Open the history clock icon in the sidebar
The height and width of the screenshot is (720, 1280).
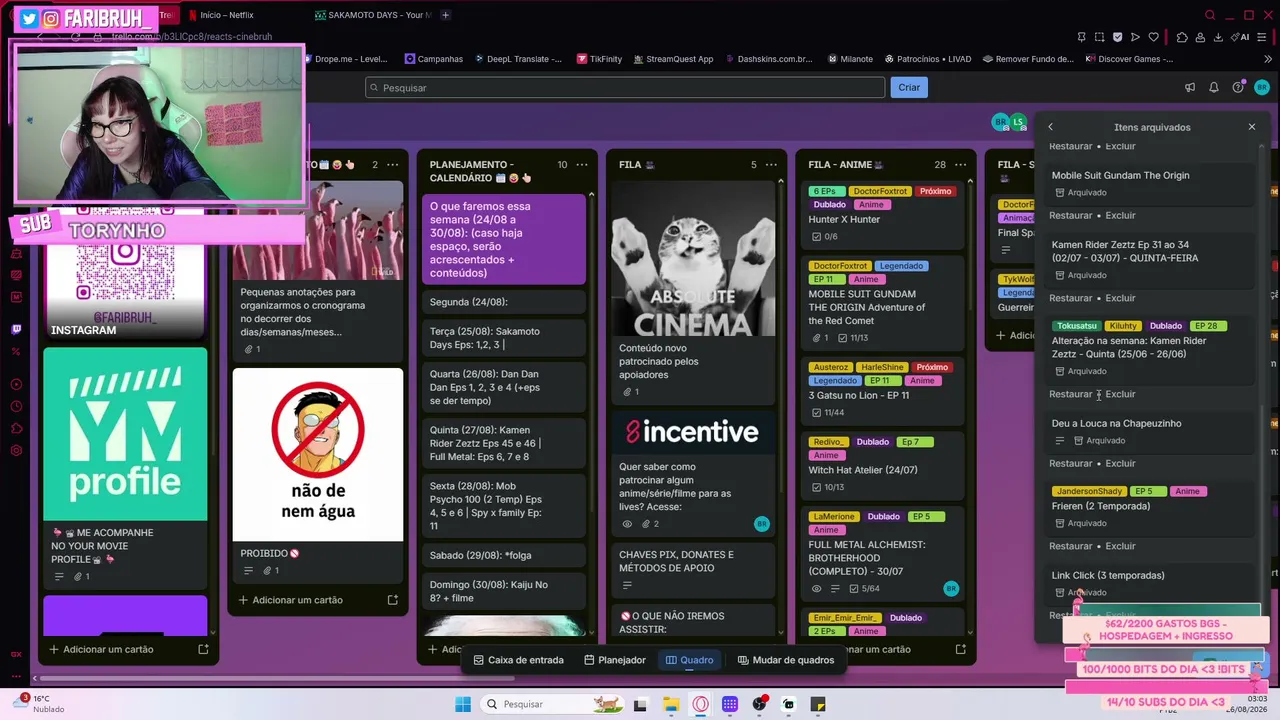coord(16,406)
